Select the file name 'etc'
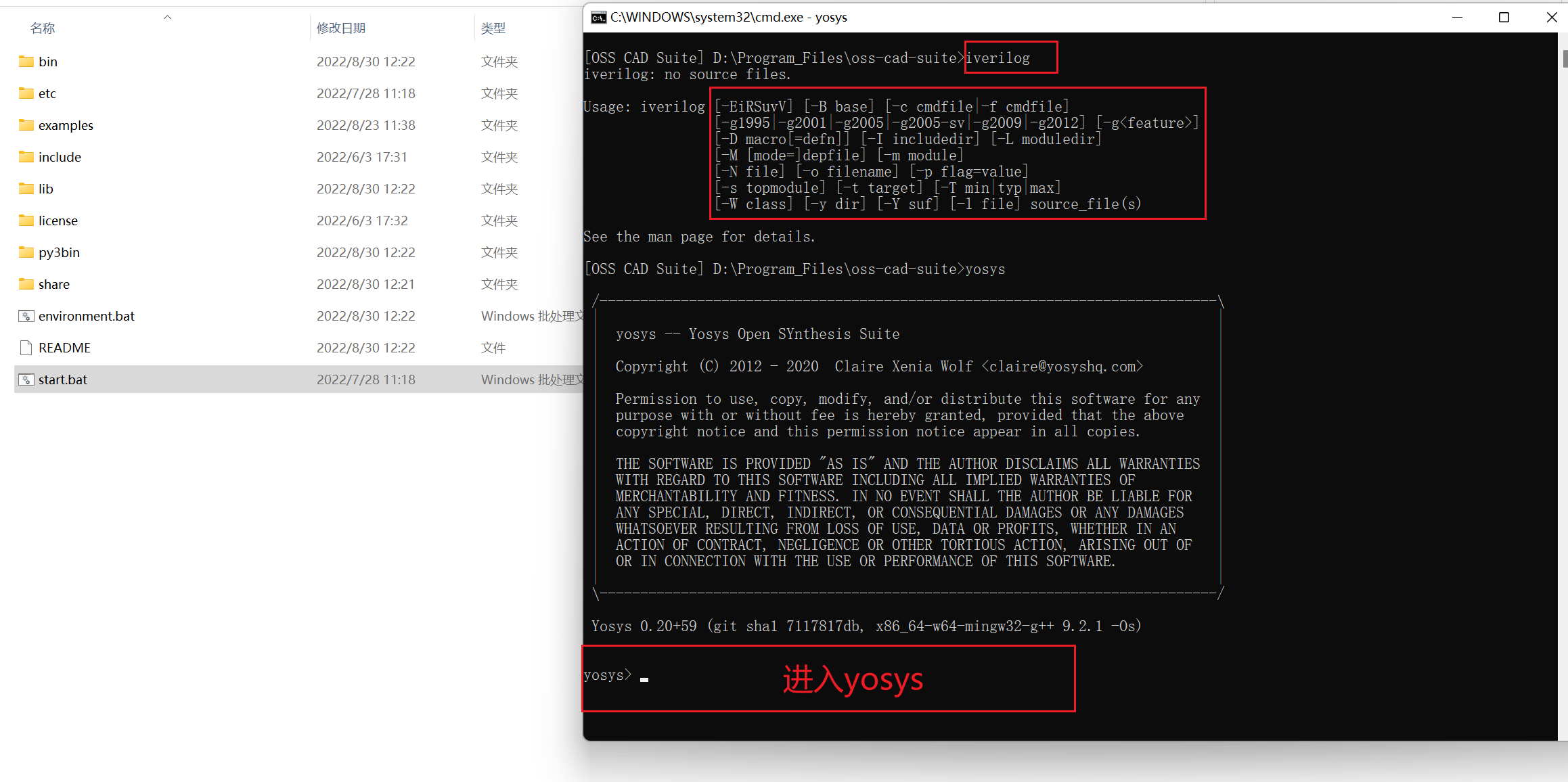This screenshot has height=782, width=1568. click(x=47, y=93)
